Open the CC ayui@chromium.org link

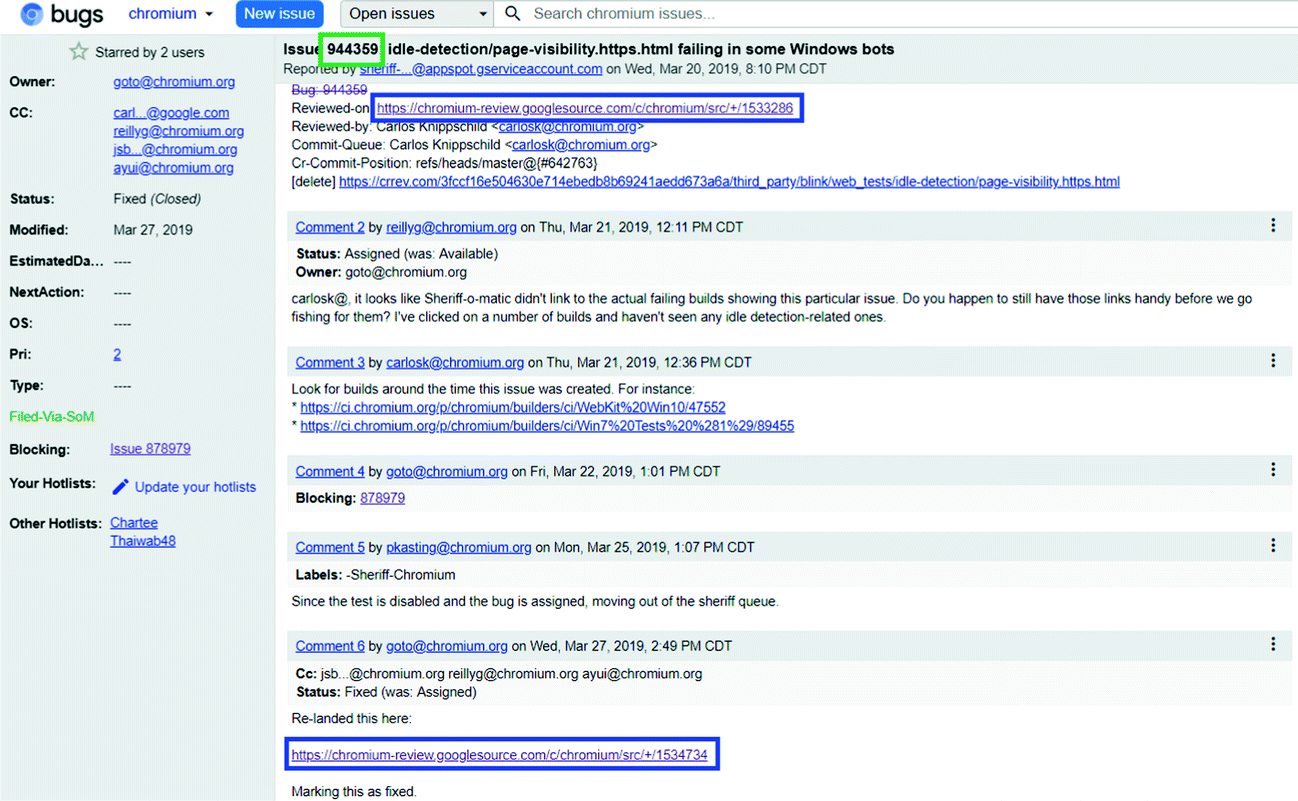pos(173,167)
